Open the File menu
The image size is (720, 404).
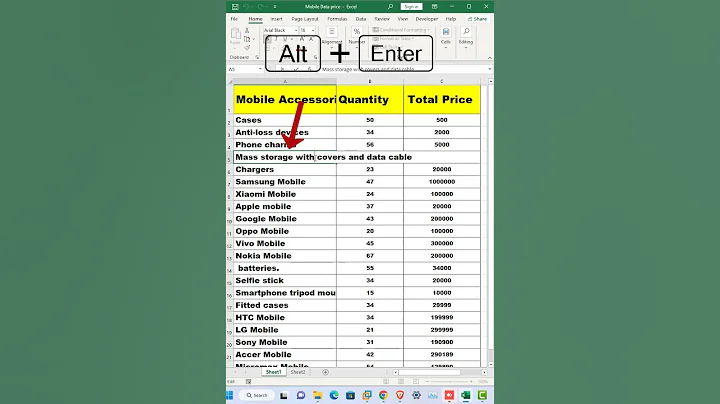[234, 19]
